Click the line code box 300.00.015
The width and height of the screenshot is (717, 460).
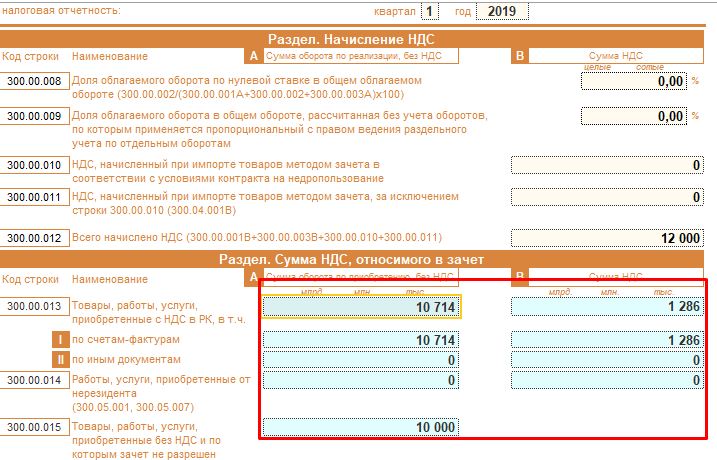coord(35,428)
